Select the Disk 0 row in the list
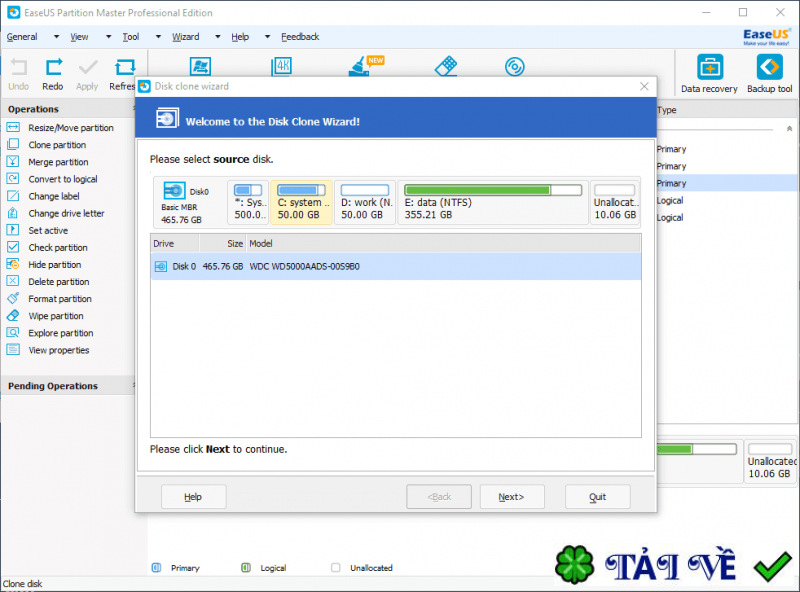The width and height of the screenshot is (800, 592). (300, 266)
